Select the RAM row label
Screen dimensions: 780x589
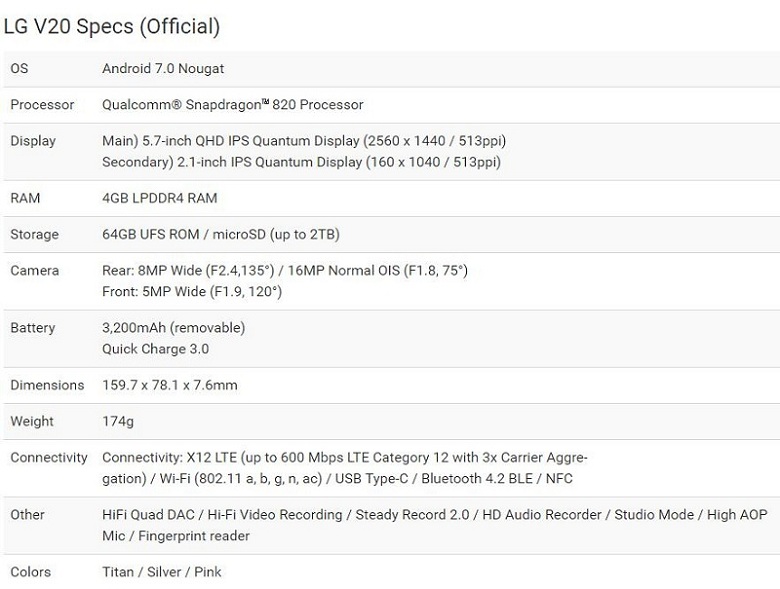pyautogui.click(x=25, y=198)
